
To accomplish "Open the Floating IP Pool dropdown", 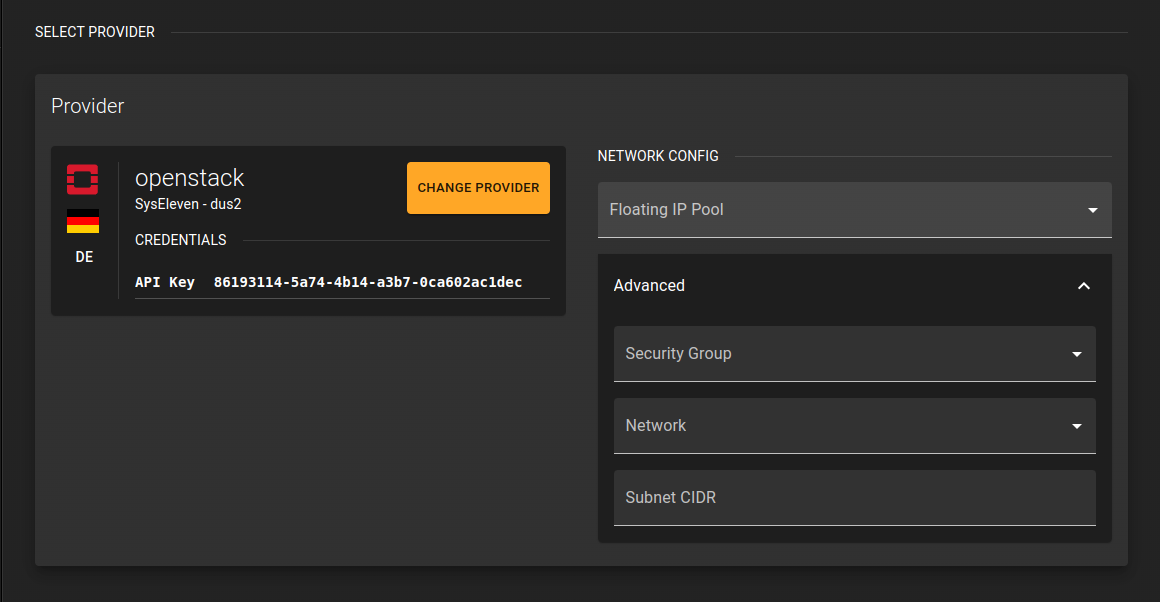I will (x=854, y=210).
